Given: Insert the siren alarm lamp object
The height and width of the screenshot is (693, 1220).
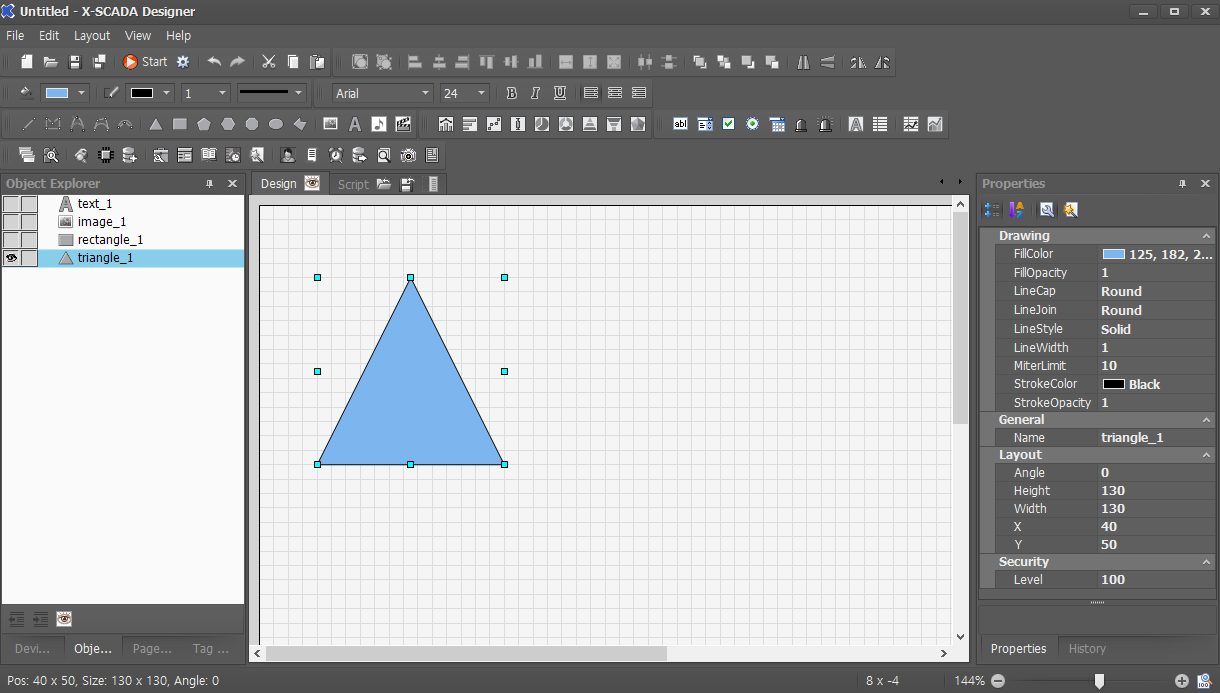Looking at the screenshot, I should pos(825,124).
